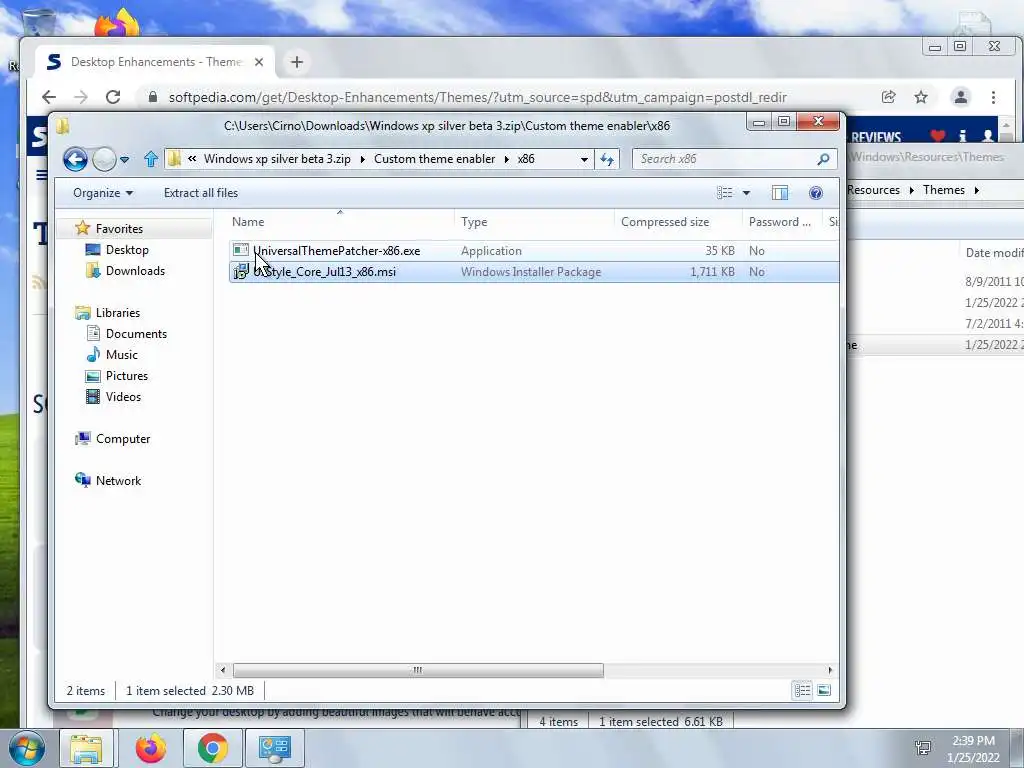Switch to details view in status bar
This screenshot has width=1024, height=768.
tap(802, 690)
